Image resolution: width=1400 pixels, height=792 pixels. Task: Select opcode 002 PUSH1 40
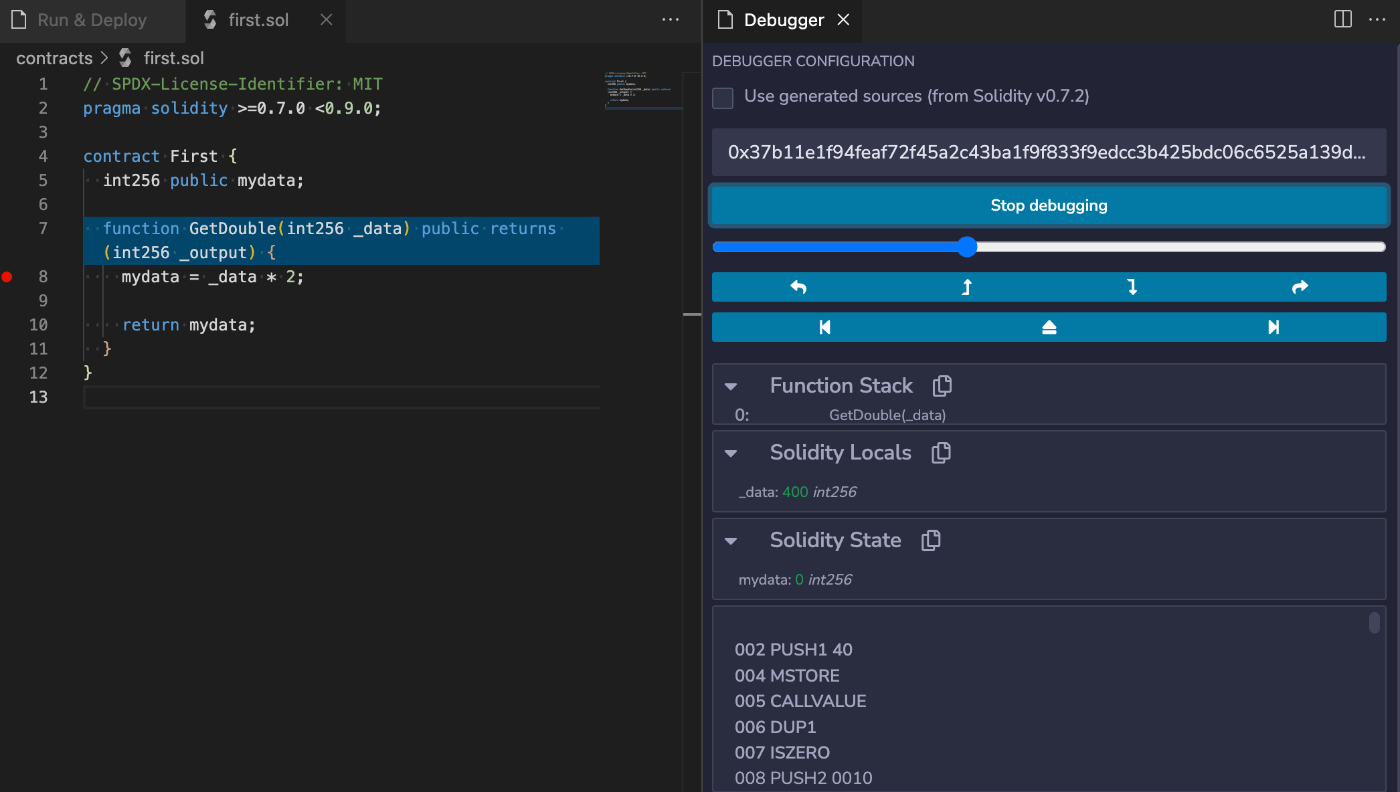click(793, 650)
